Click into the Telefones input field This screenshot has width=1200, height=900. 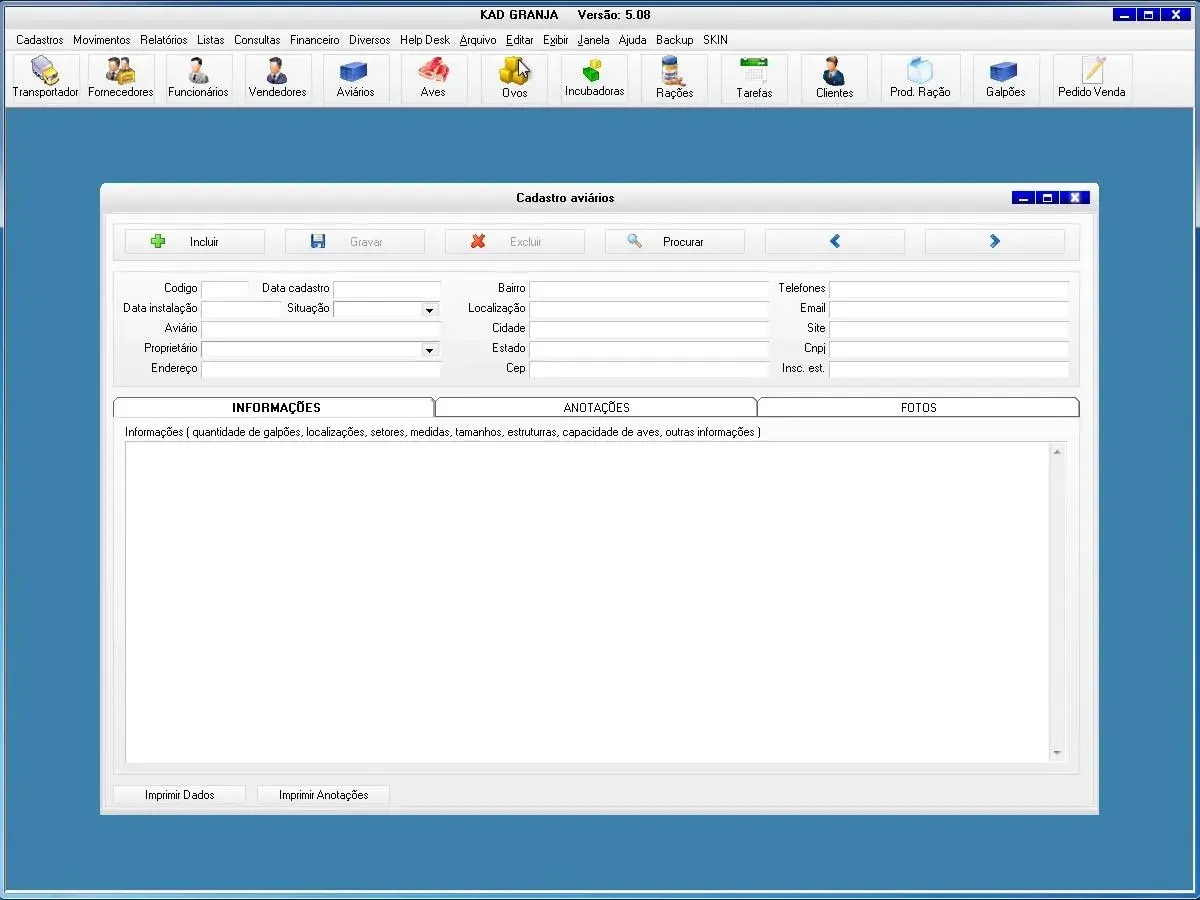point(948,289)
